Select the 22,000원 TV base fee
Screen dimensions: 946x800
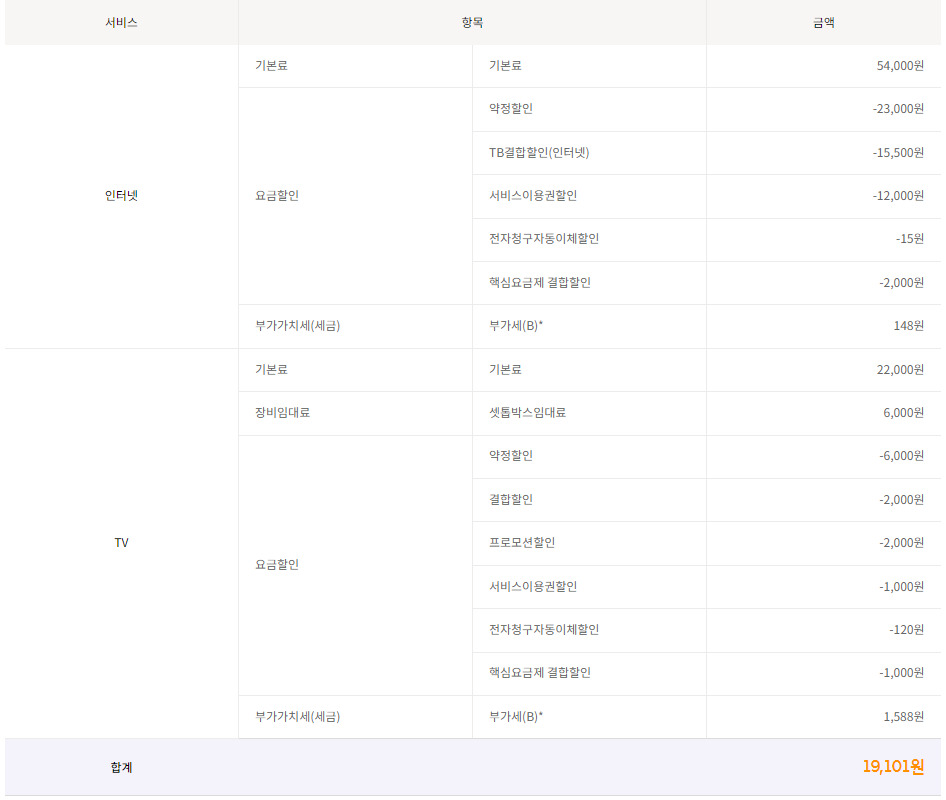coord(899,370)
